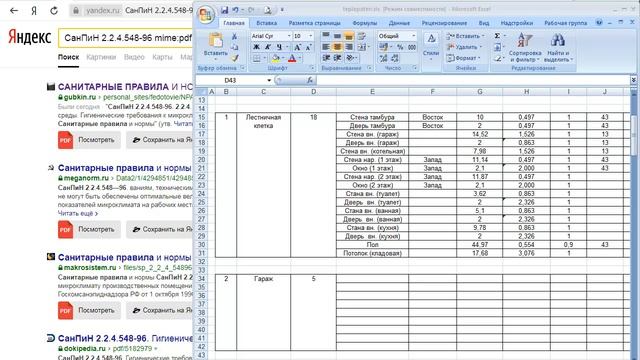Image resolution: width=640 pixels, height=360 pixels.
Task: Expand the formula bar
Action: pyautogui.click(x=633, y=80)
